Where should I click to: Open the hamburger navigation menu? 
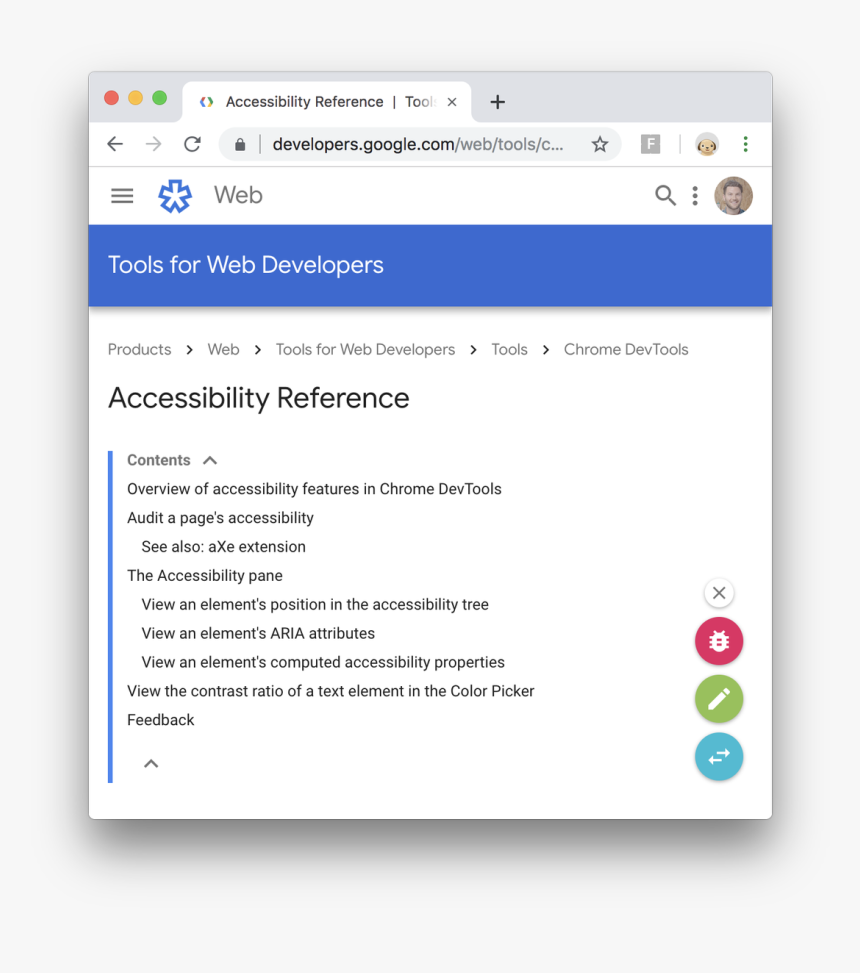(x=122, y=196)
